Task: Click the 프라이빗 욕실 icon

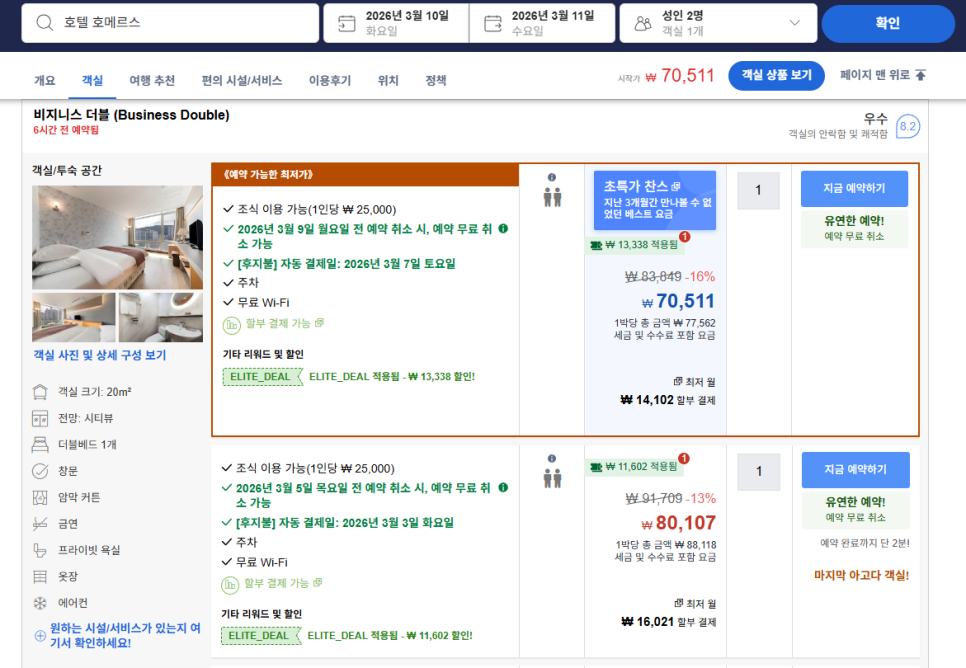Action: (x=40, y=550)
